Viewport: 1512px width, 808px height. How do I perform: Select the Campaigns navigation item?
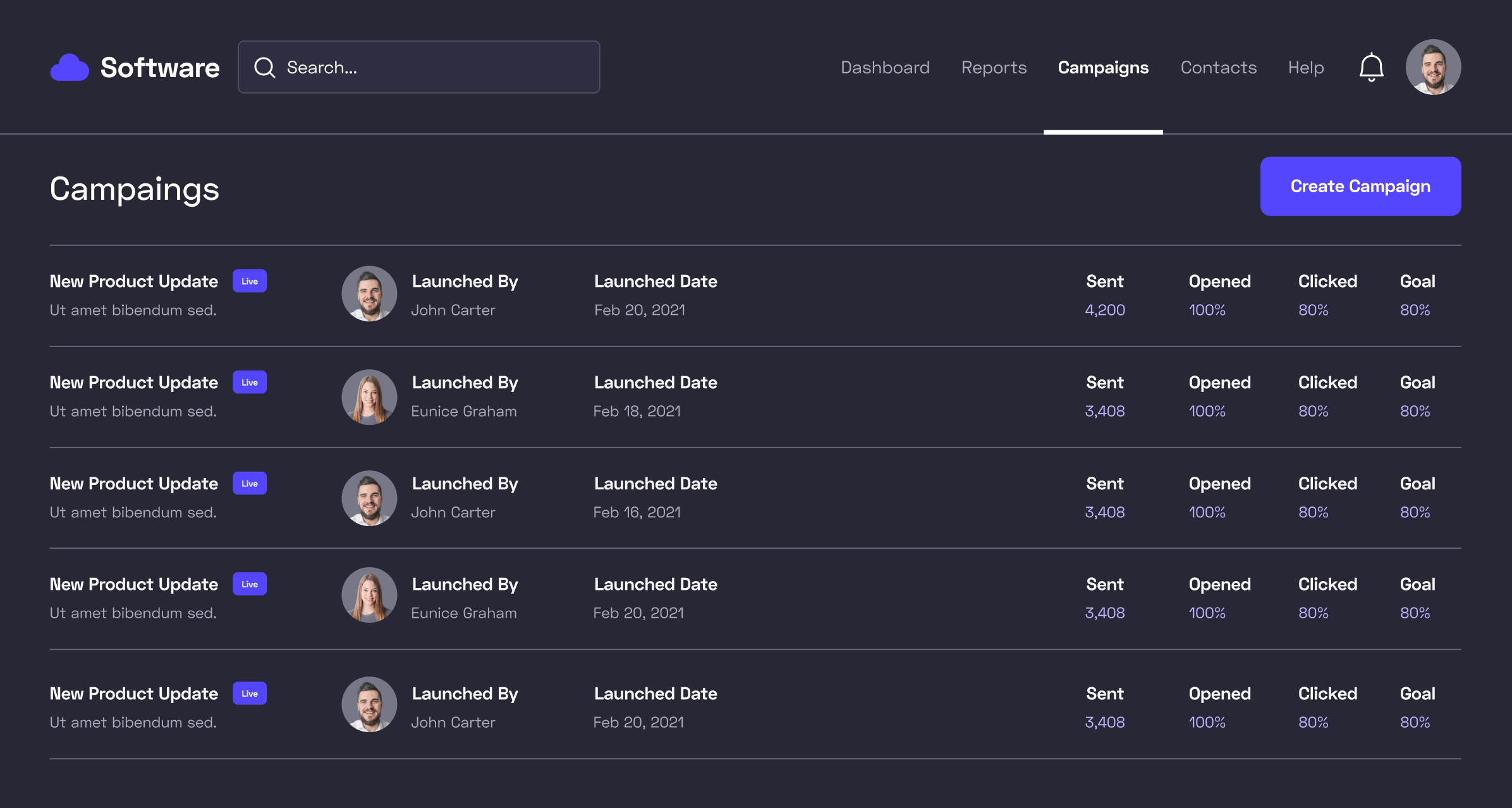coord(1103,67)
